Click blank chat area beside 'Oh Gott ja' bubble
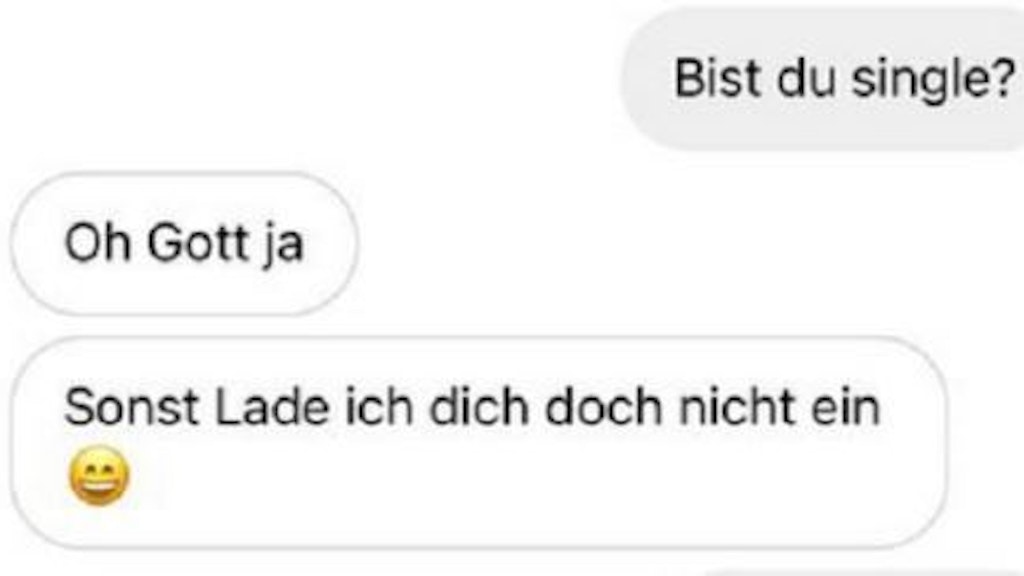 pyautogui.click(x=653, y=244)
